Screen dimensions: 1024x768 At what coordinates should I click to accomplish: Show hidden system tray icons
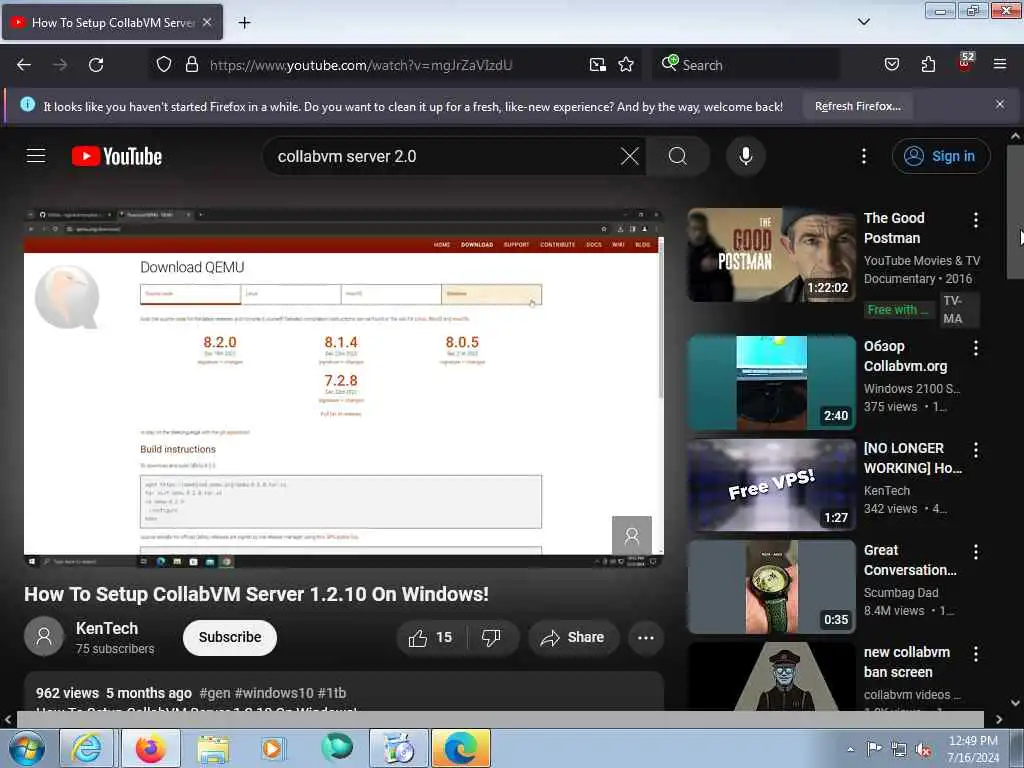(x=850, y=749)
